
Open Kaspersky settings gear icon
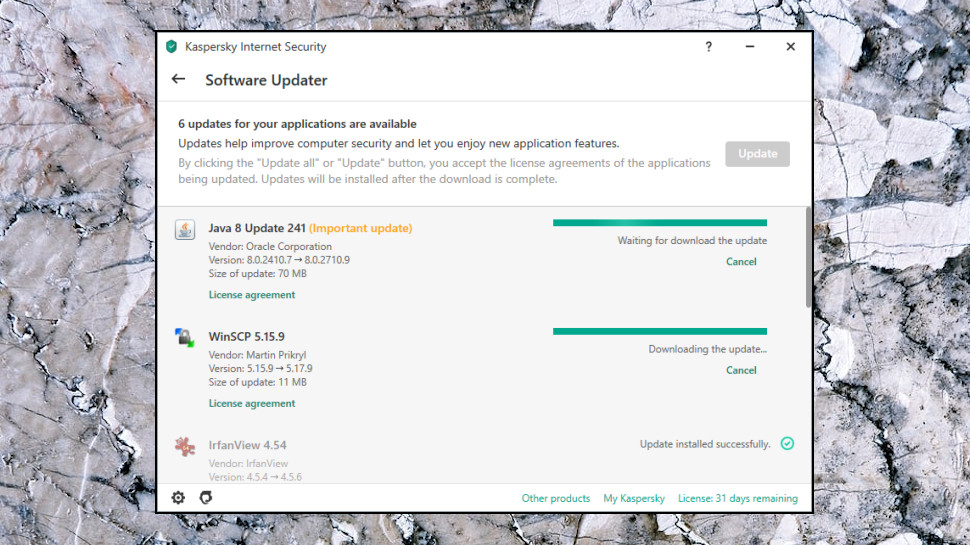point(178,497)
